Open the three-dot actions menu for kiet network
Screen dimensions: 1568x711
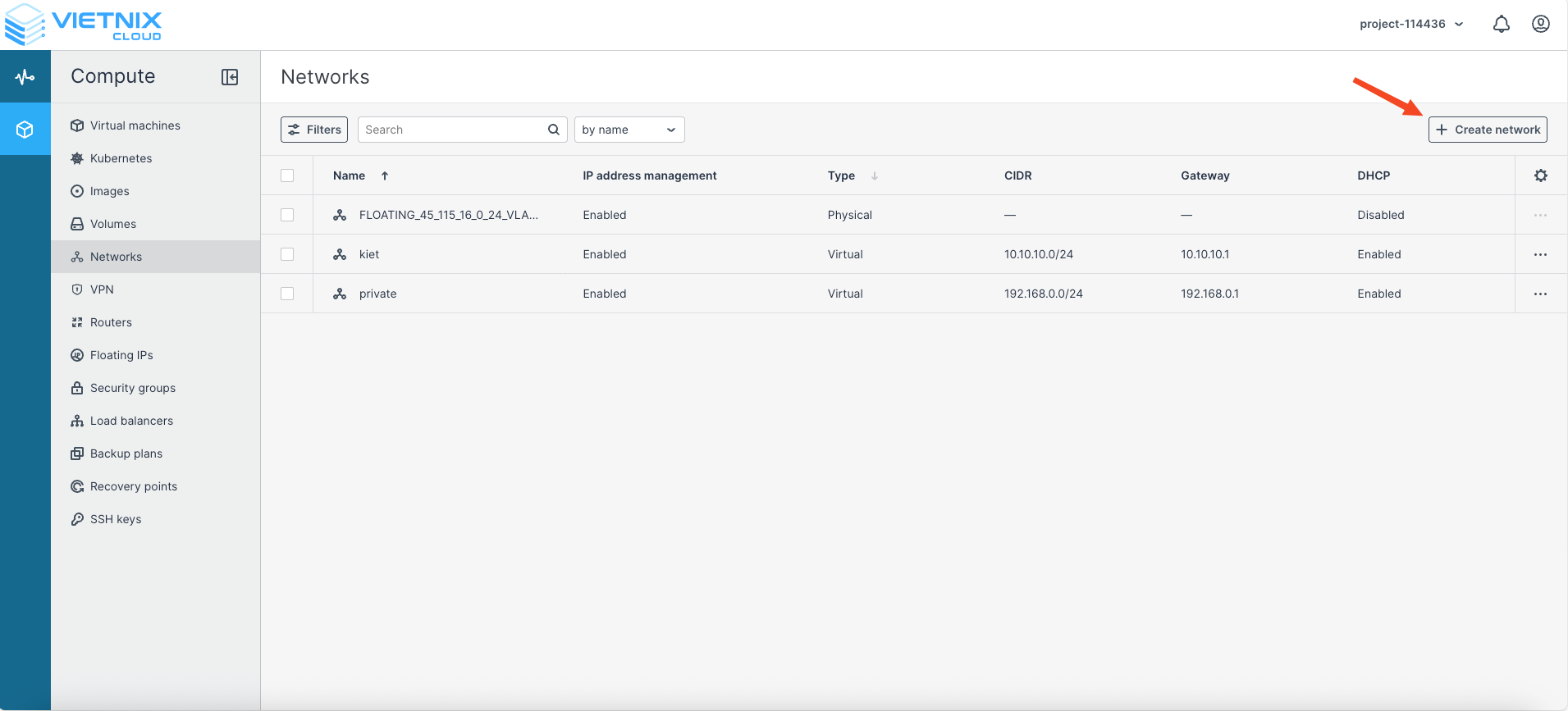[x=1540, y=254]
